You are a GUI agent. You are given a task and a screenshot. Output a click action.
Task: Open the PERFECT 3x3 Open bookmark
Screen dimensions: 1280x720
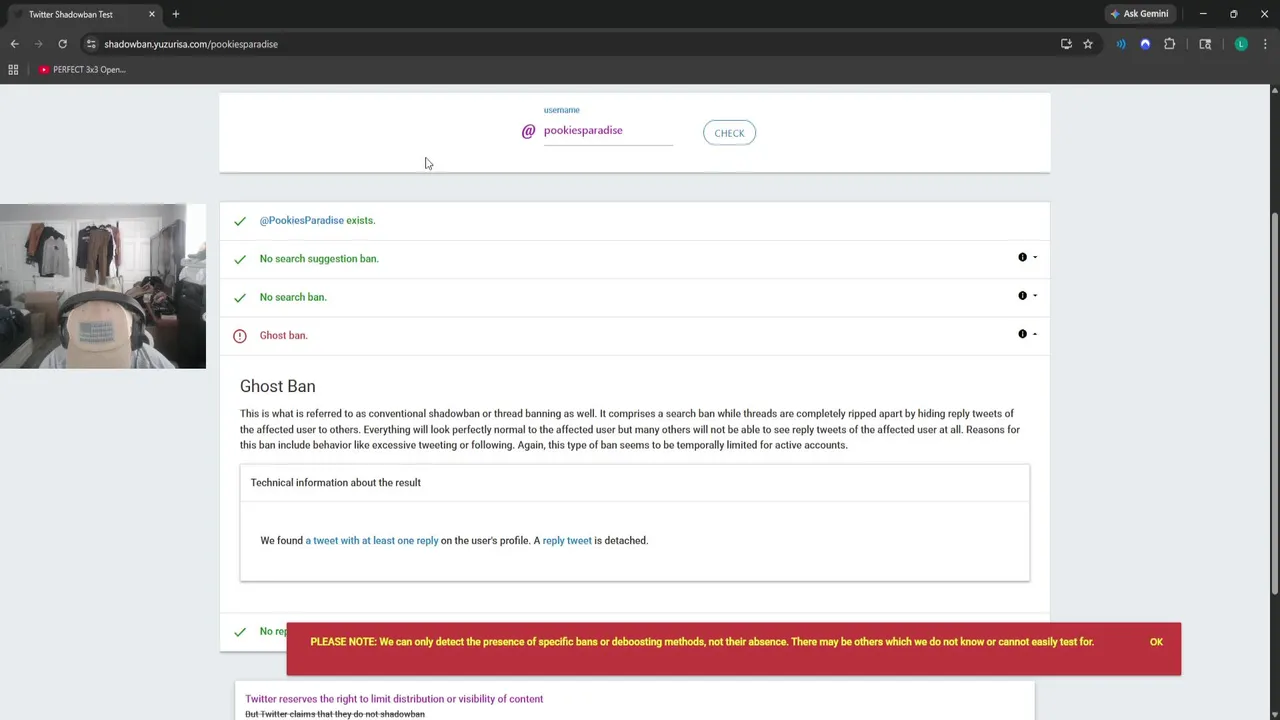(x=82, y=70)
